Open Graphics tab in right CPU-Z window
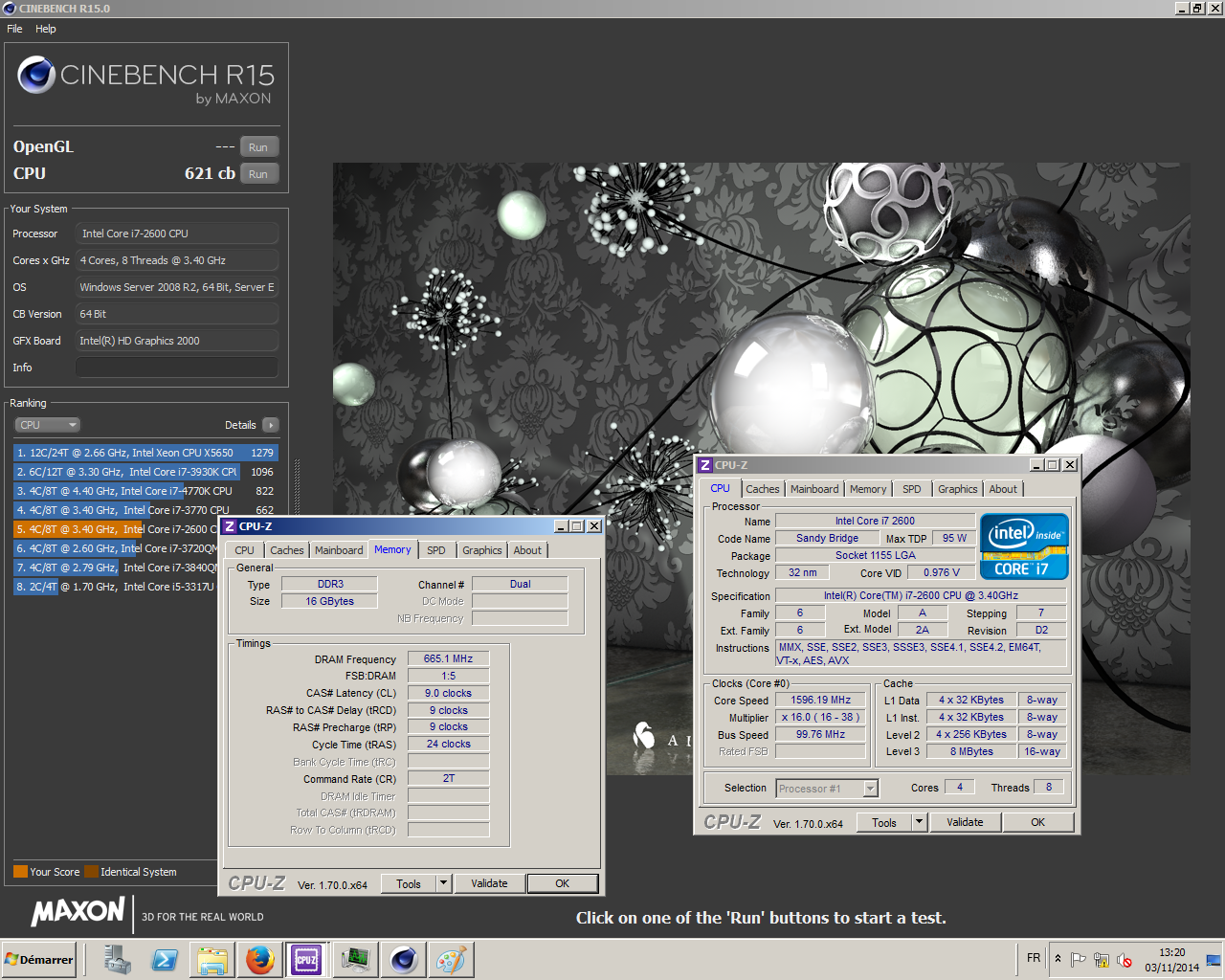This screenshot has width=1225, height=980. 958,489
